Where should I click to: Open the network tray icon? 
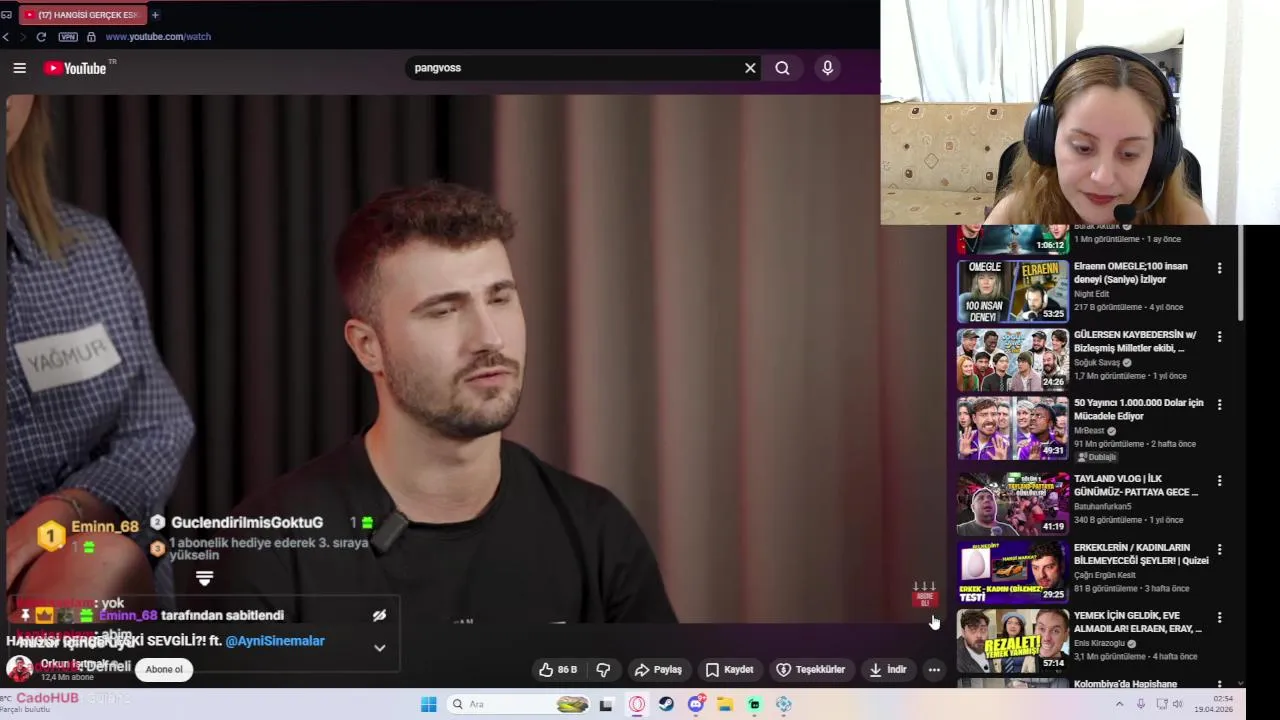pyautogui.click(x=1161, y=704)
